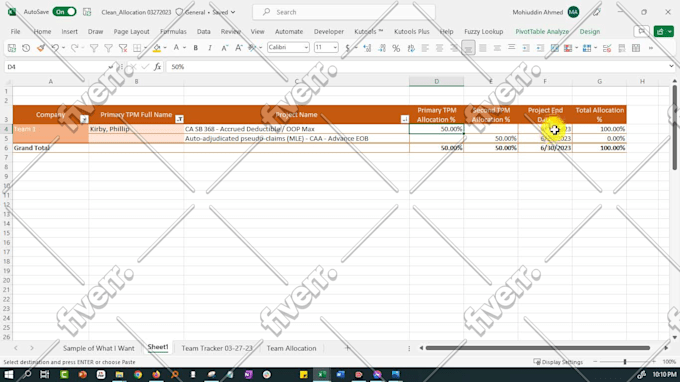Click the Percent Style icon

click(x=396, y=48)
